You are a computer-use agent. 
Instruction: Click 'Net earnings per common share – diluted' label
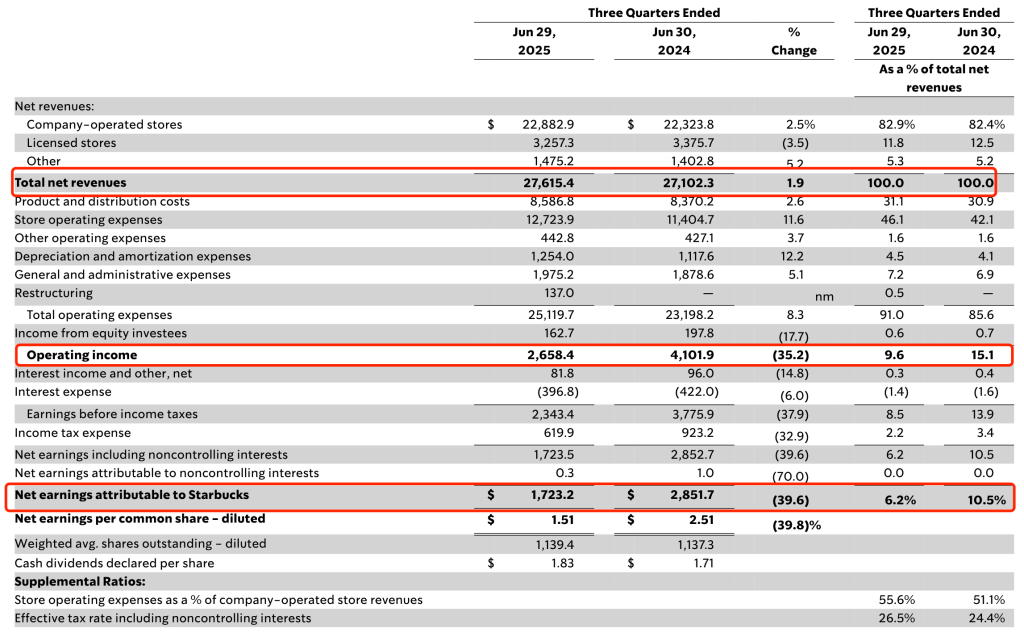coord(140,519)
